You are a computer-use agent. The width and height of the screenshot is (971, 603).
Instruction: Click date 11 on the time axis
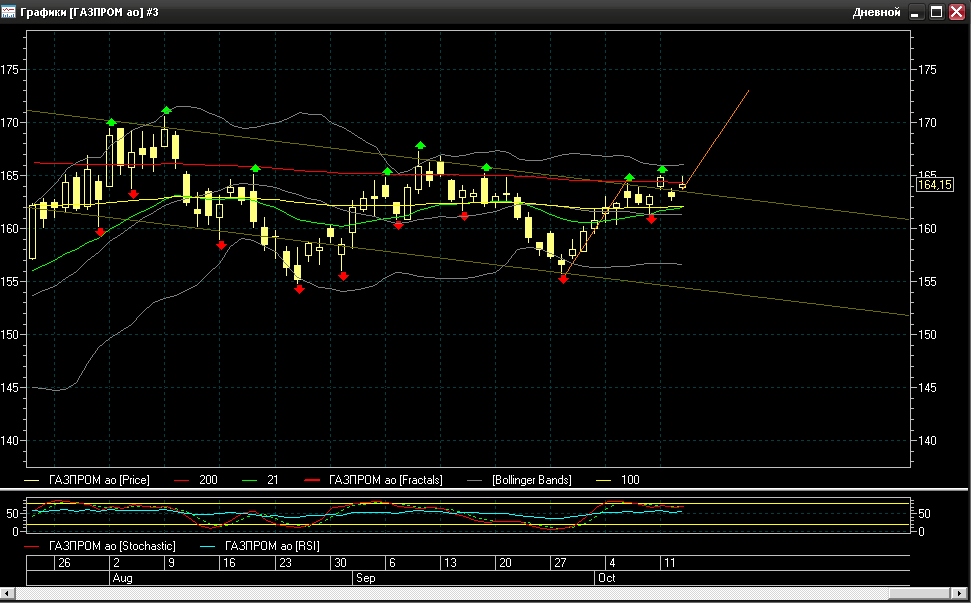pos(669,563)
